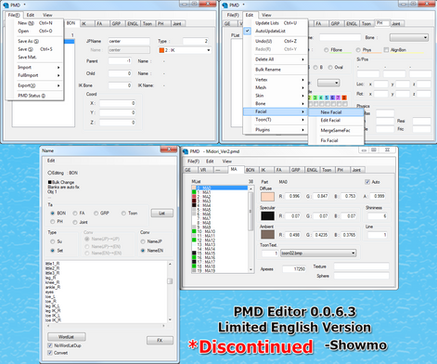Click the Diffuse color swatch
The width and height of the screenshot is (437, 364).
[x=267, y=196]
